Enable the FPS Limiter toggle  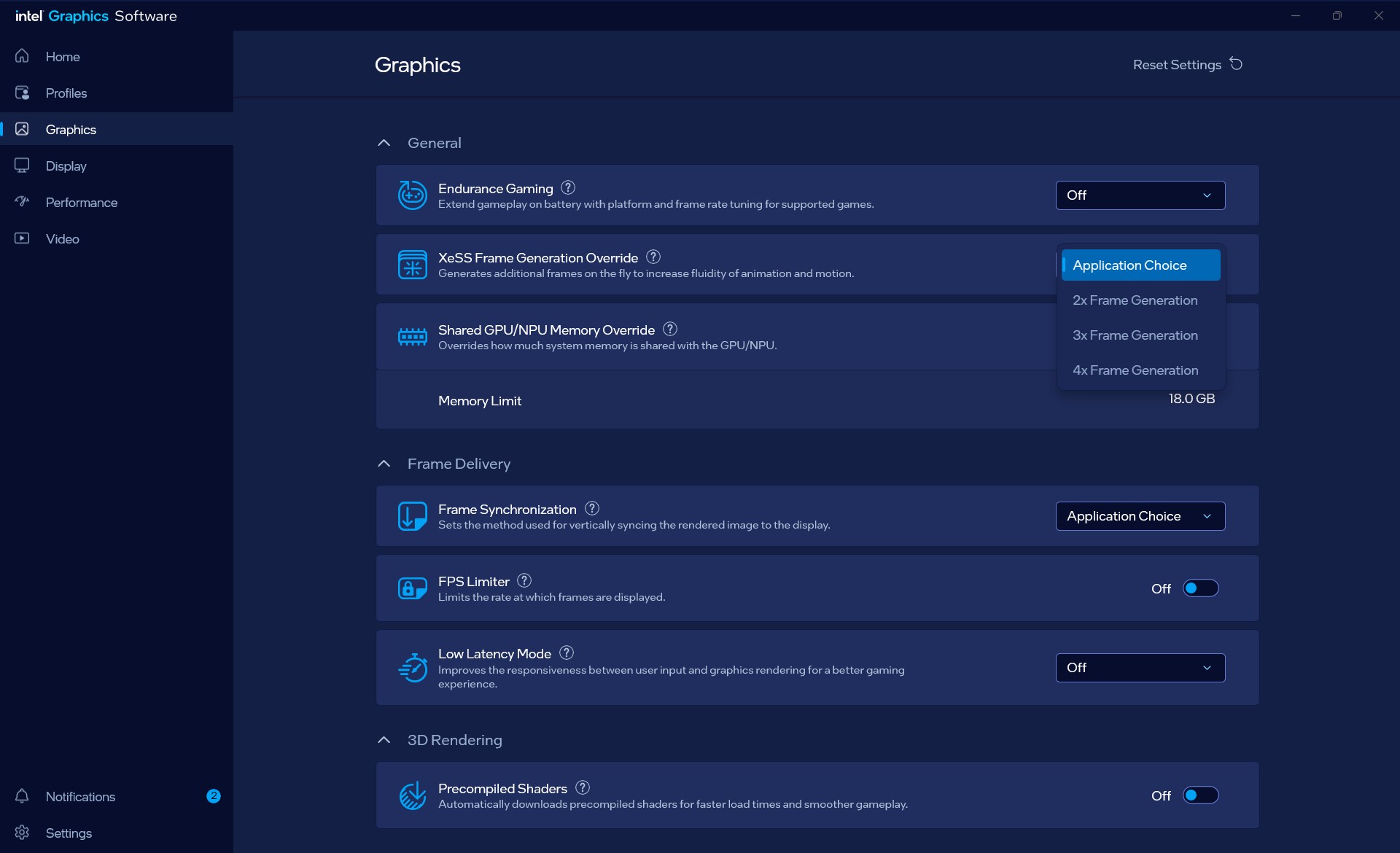[1200, 588]
